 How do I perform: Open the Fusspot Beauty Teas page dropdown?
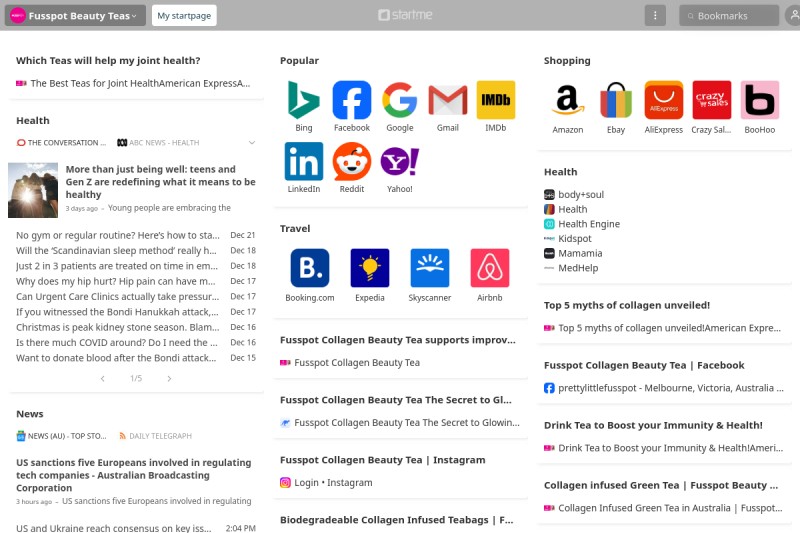(x=75, y=15)
